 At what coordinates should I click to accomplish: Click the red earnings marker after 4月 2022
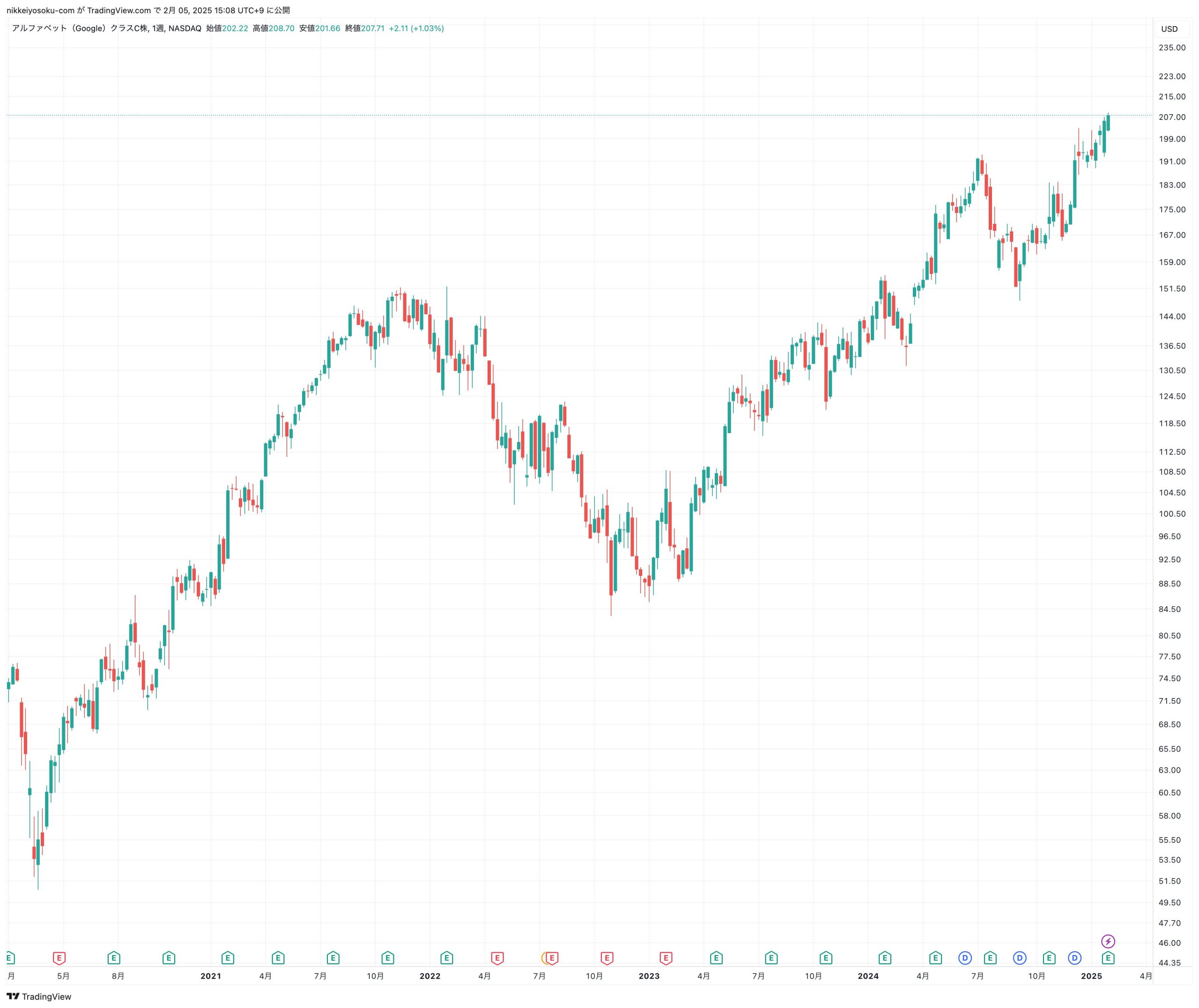[497, 958]
